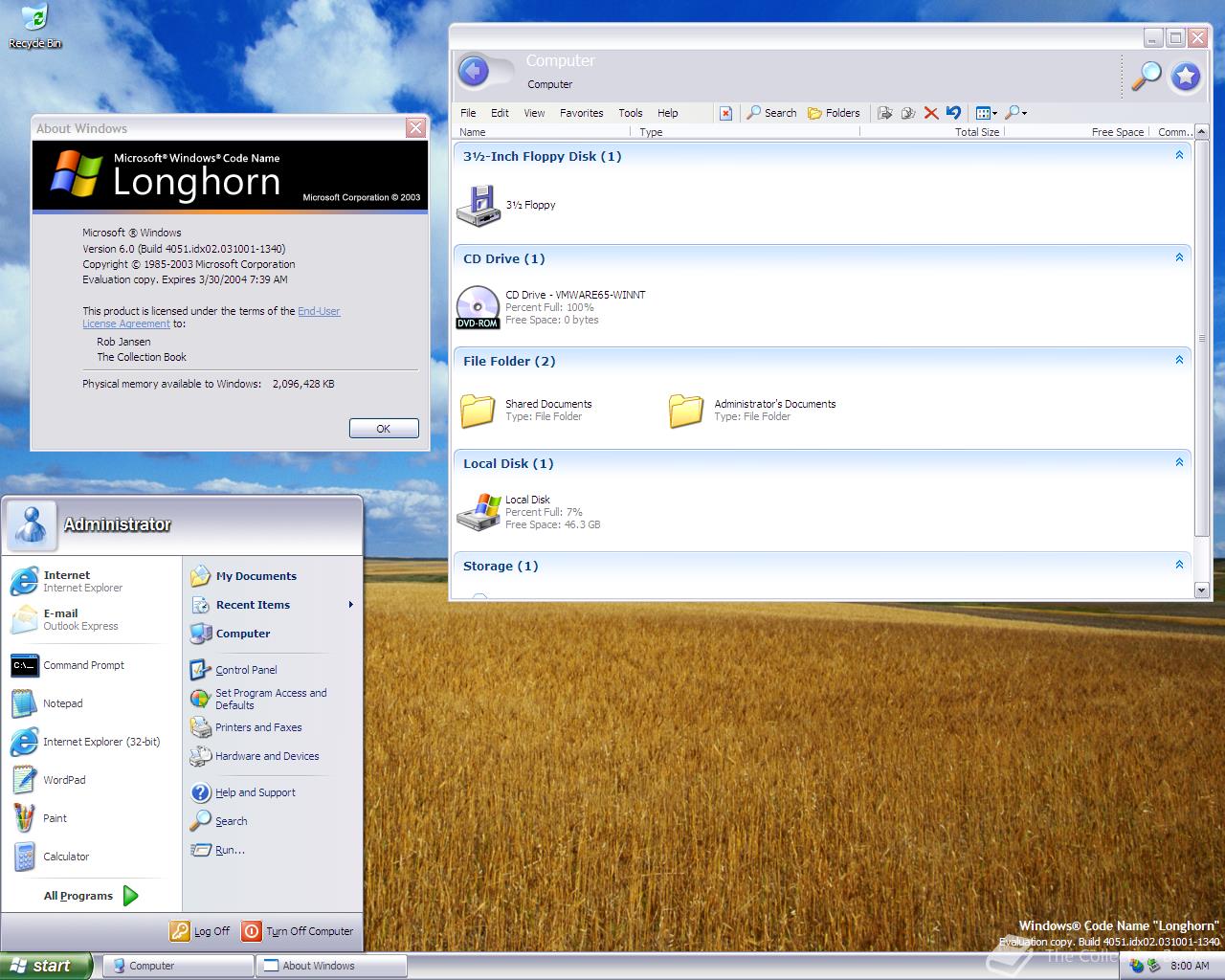This screenshot has width=1225, height=980.
Task: Launch Internet Explorer (32-bit)
Action: coord(93,742)
